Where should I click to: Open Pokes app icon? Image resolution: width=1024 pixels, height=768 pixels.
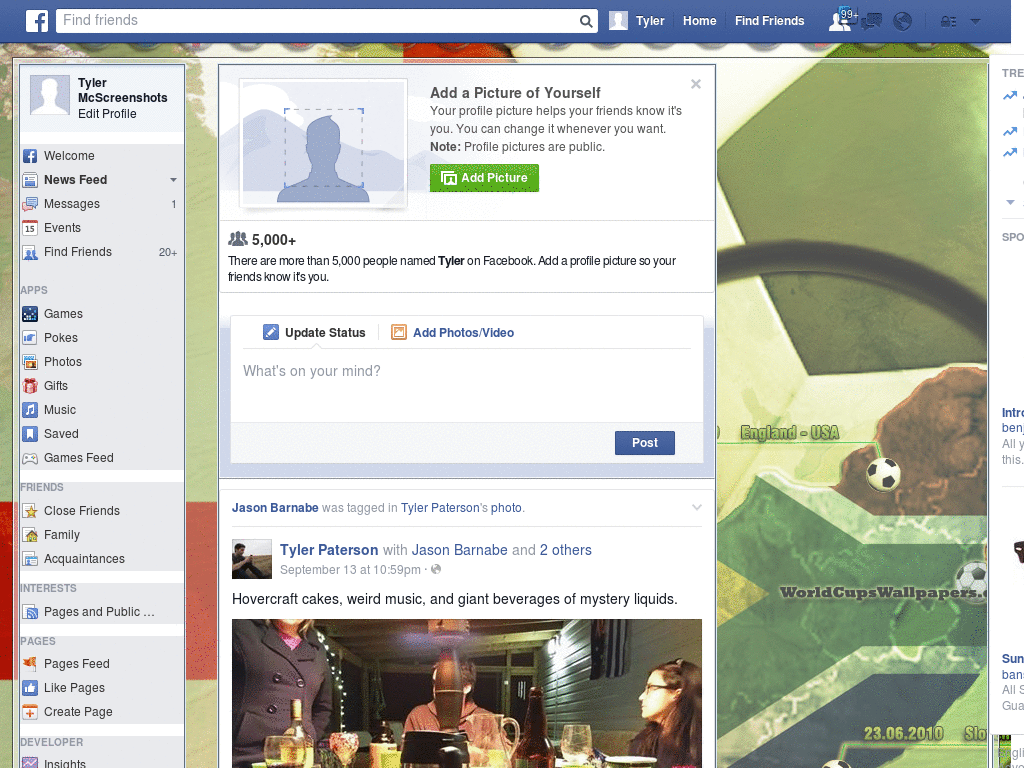click(30, 338)
